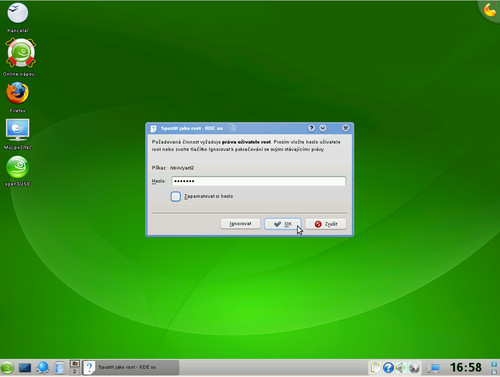Open the dialog title bar window menu icon
Screen dimensions: 500x377
tap(153, 128)
